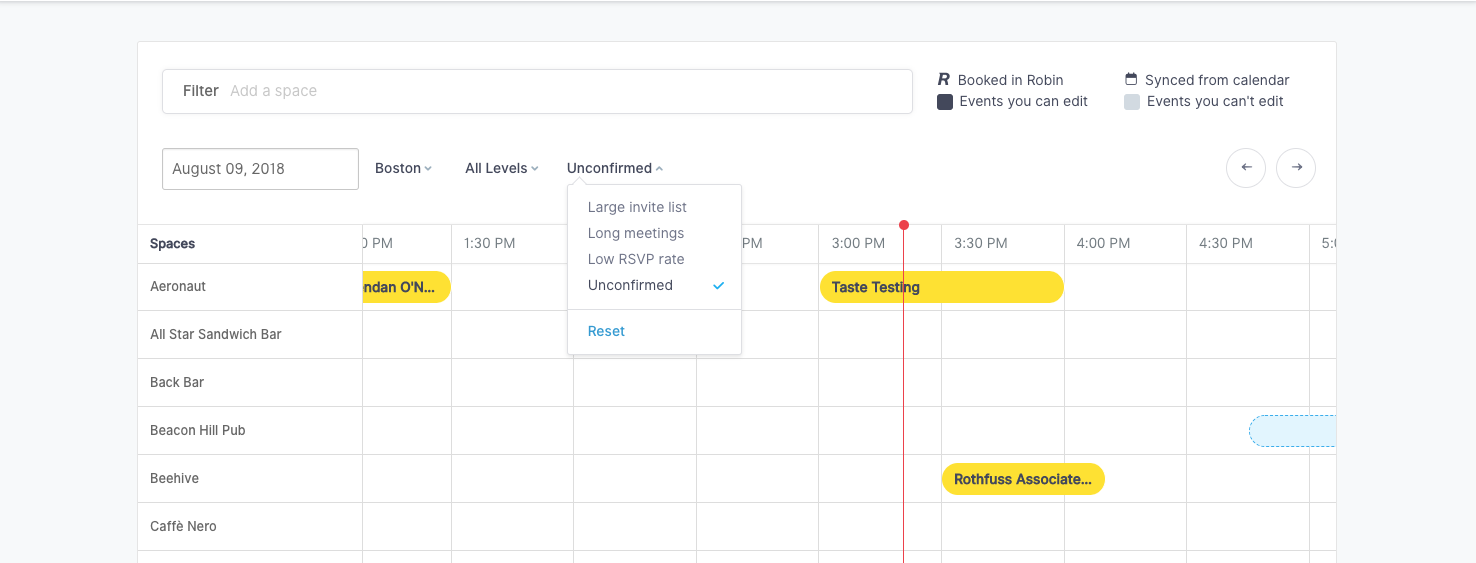
Task: Select Large invite list option
Action: (x=637, y=207)
